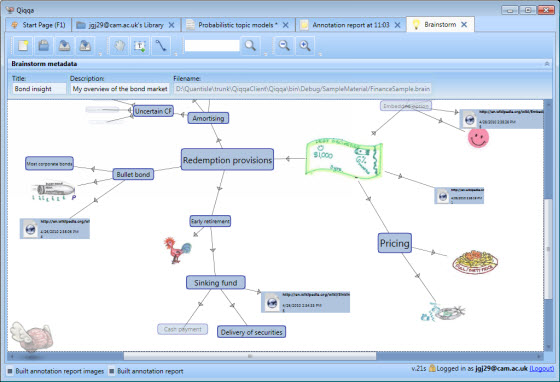Select the flying brain image node
The width and height of the screenshot is (560, 382).
[x=31, y=336]
